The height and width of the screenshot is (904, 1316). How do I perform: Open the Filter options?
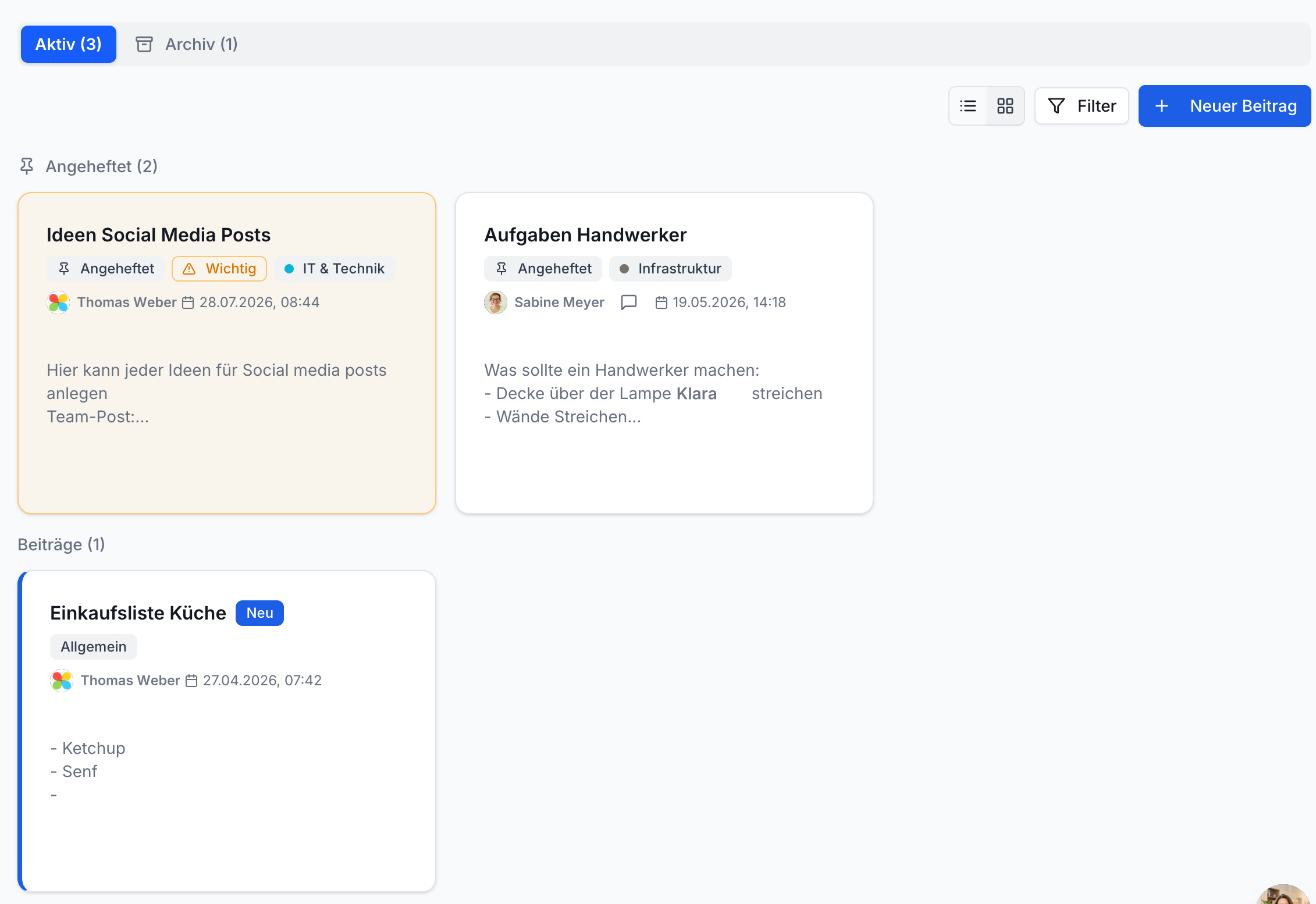pyautogui.click(x=1082, y=106)
